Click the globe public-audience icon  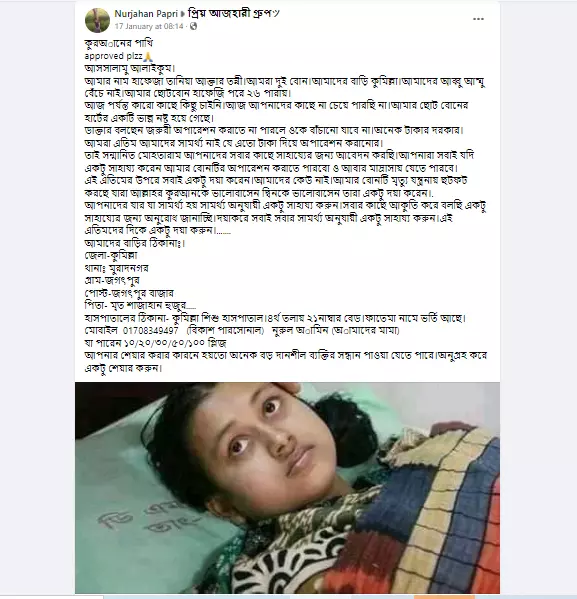[193, 26]
